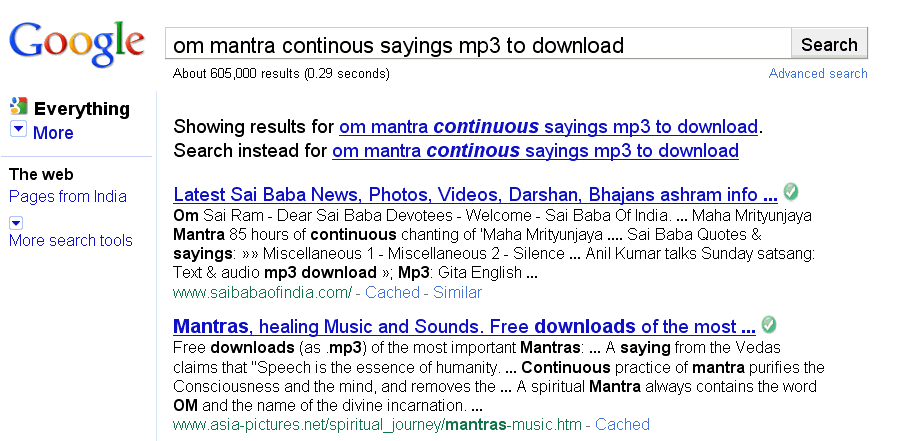Select Pages from India filter
This screenshot has width=914, height=441.
[x=68, y=196]
